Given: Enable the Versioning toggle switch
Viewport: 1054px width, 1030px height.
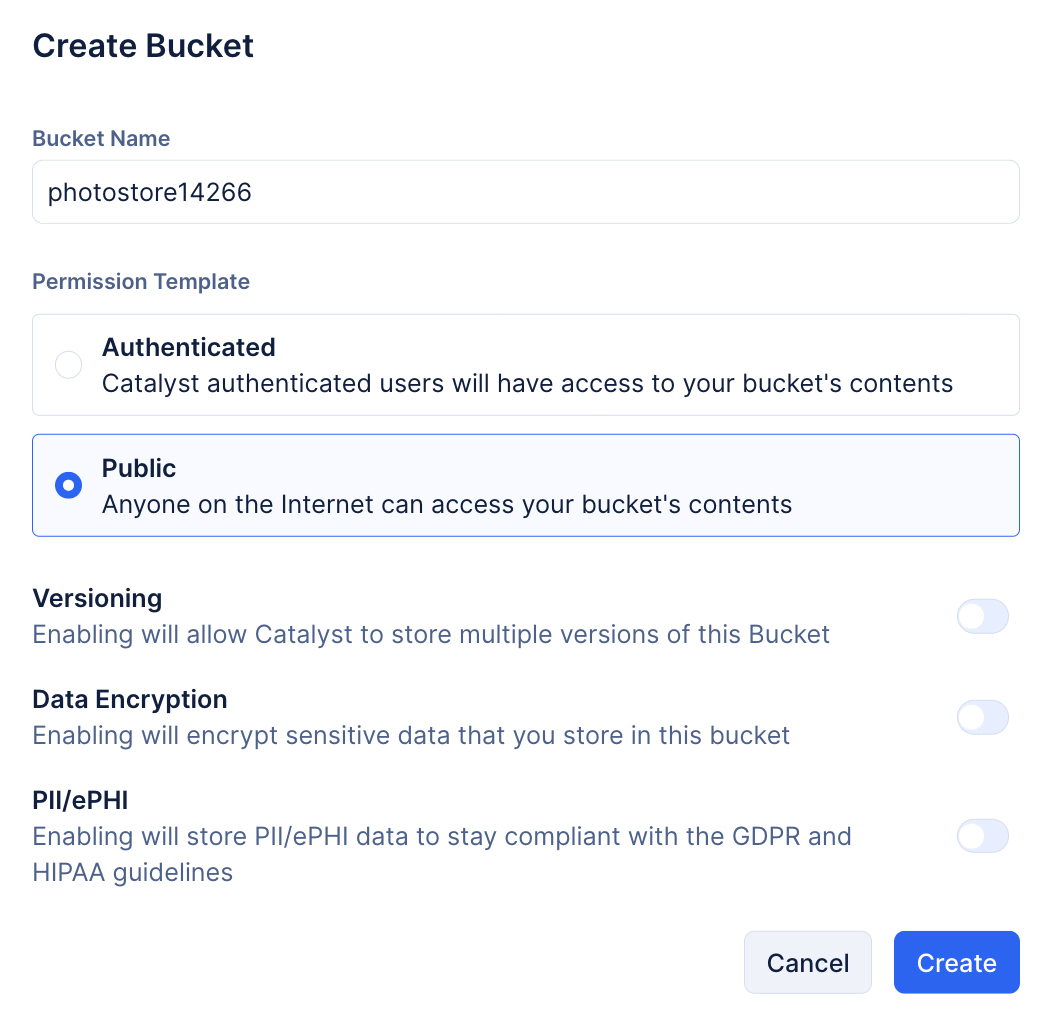Looking at the screenshot, I should [x=982, y=617].
